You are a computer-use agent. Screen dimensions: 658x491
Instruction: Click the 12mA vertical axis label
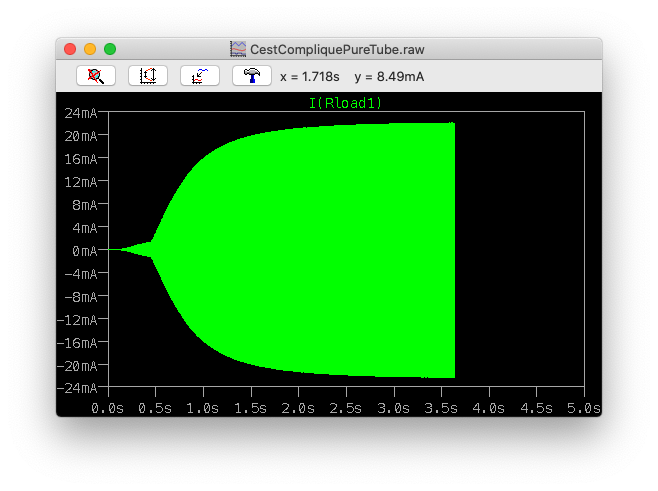81,182
